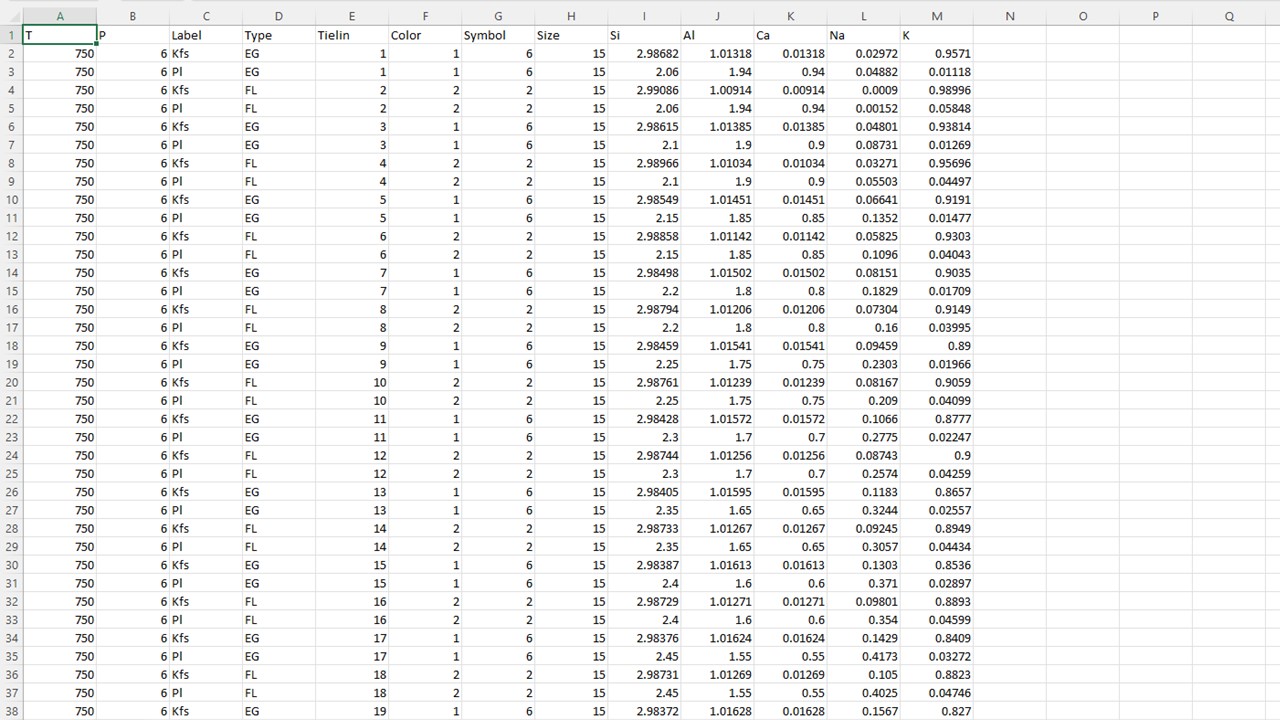1280x720 pixels.
Task: Select the cell containing 0.827
Action: pyautogui.click(x=936, y=711)
